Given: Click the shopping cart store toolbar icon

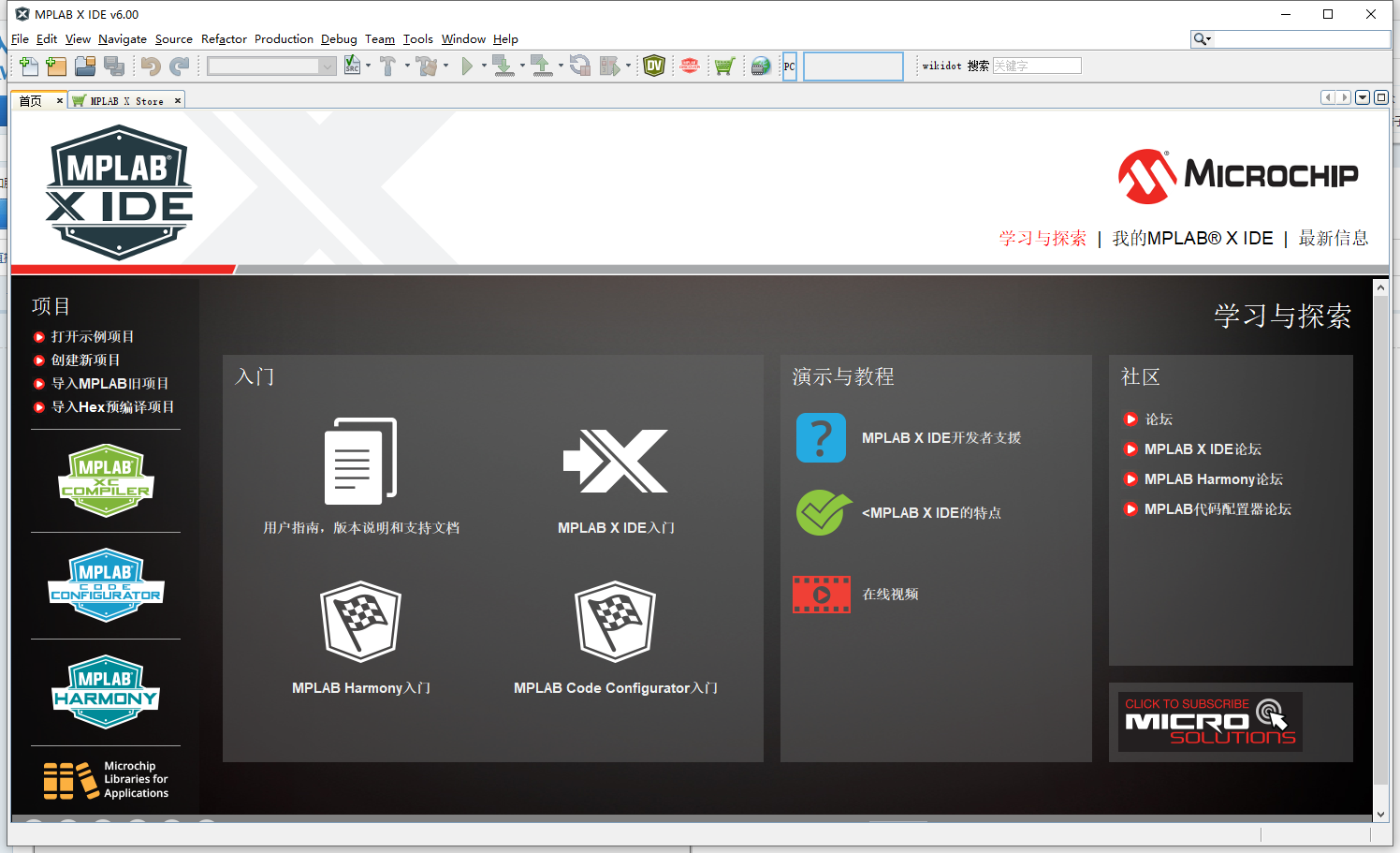Looking at the screenshot, I should click(x=723, y=66).
